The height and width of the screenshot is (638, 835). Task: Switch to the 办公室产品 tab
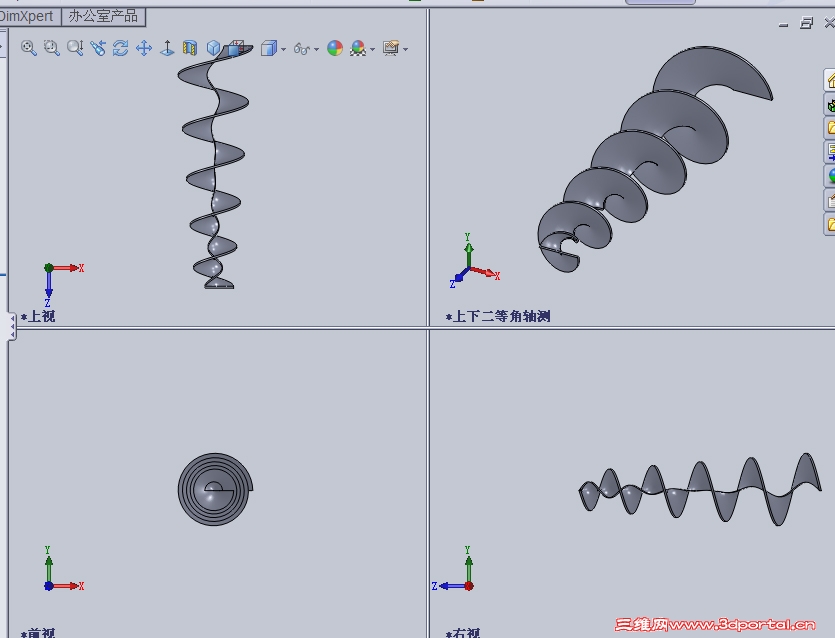point(103,17)
